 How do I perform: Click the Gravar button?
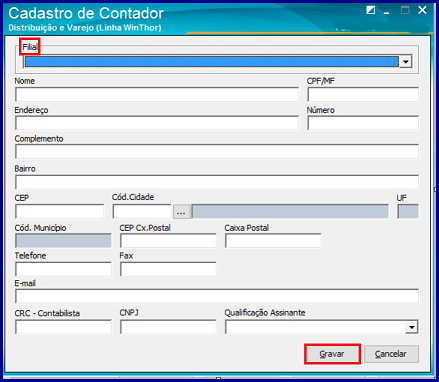(332, 354)
